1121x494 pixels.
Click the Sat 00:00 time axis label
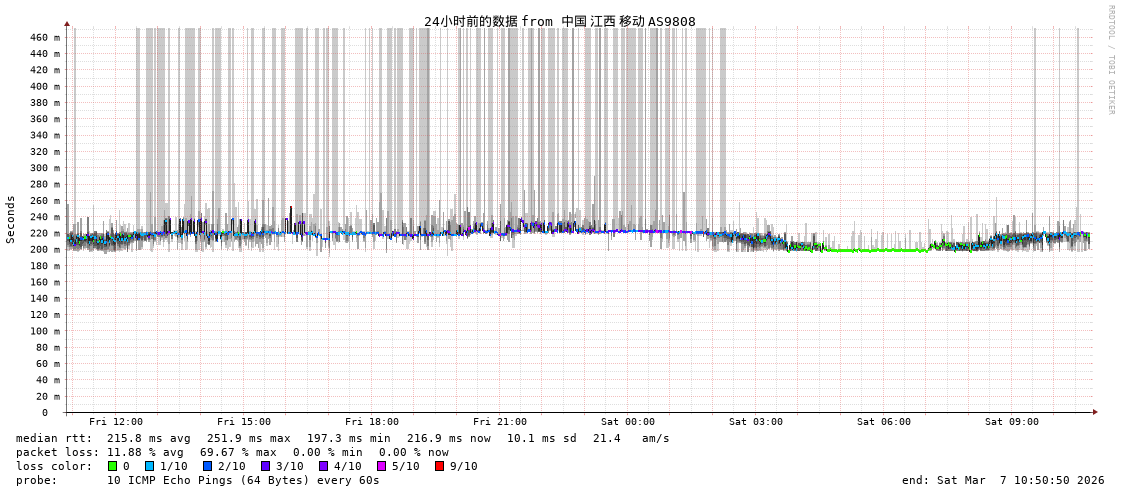point(628,422)
